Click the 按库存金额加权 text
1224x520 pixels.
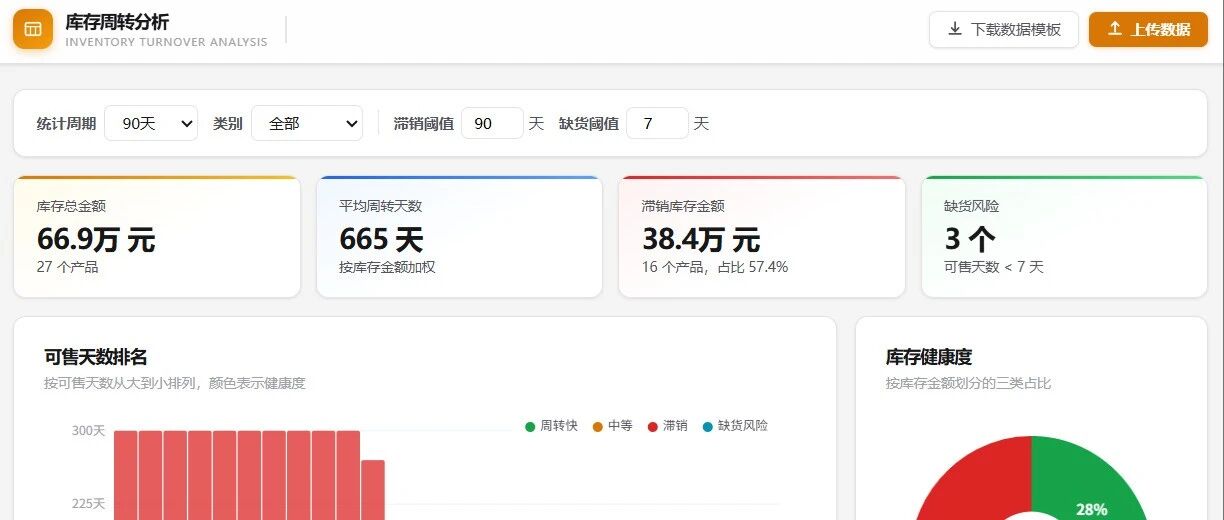(x=387, y=267)
